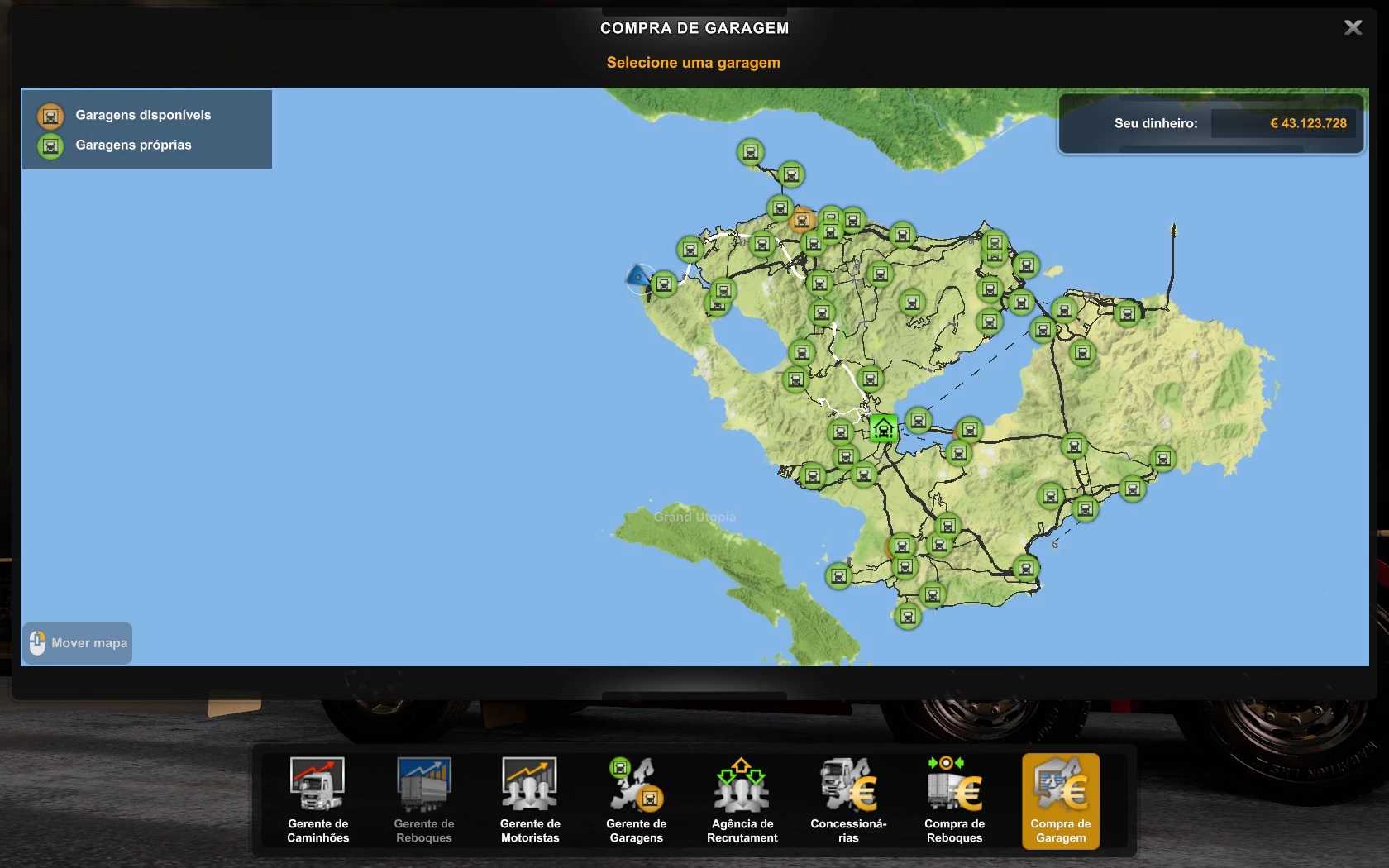Select the highlighted Compra de Garagem tab
1389x868 pixels.
(1060, 799)
